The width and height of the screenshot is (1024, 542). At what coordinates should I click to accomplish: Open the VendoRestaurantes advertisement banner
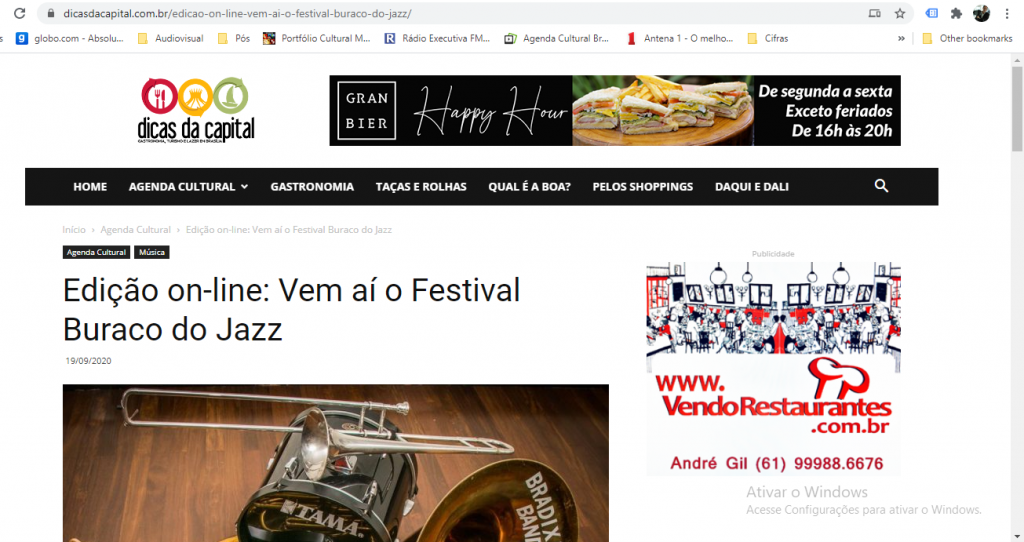(x=773, y=369)
